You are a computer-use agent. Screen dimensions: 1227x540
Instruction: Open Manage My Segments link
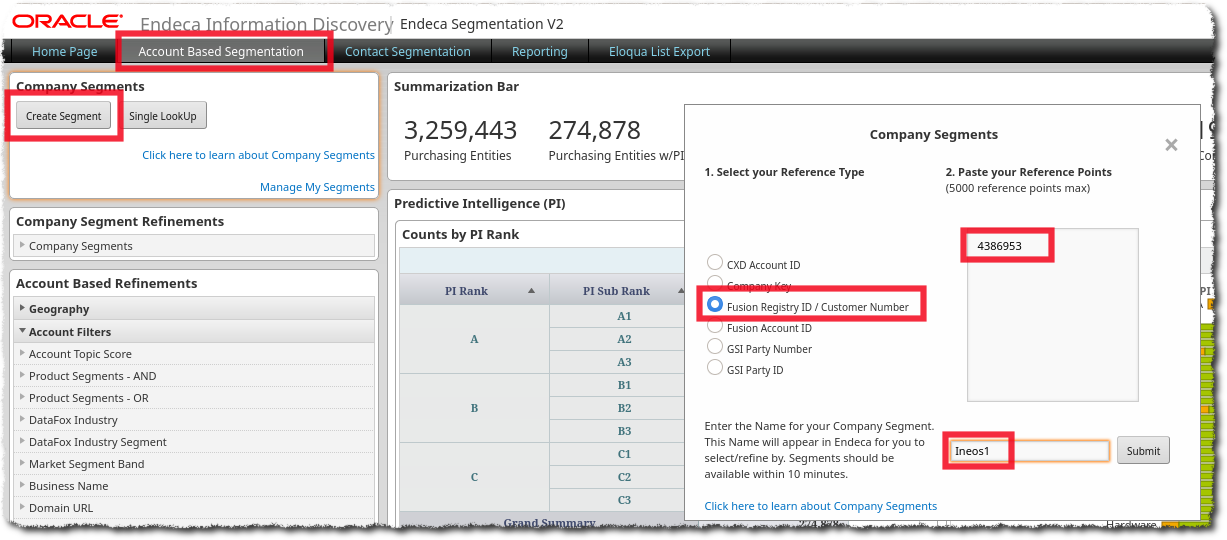[317, 187]
